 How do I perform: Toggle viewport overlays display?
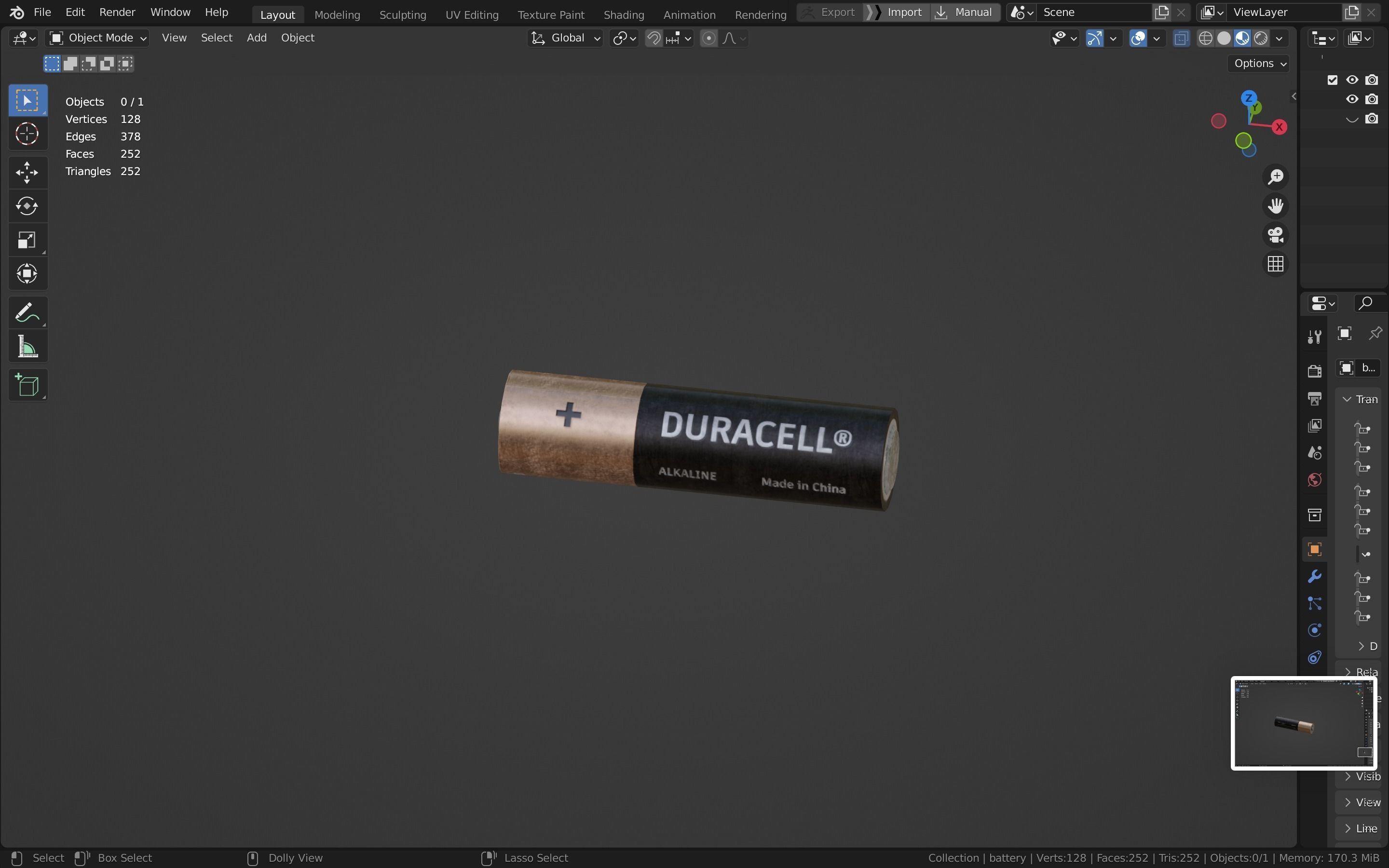coord(1138,38)
